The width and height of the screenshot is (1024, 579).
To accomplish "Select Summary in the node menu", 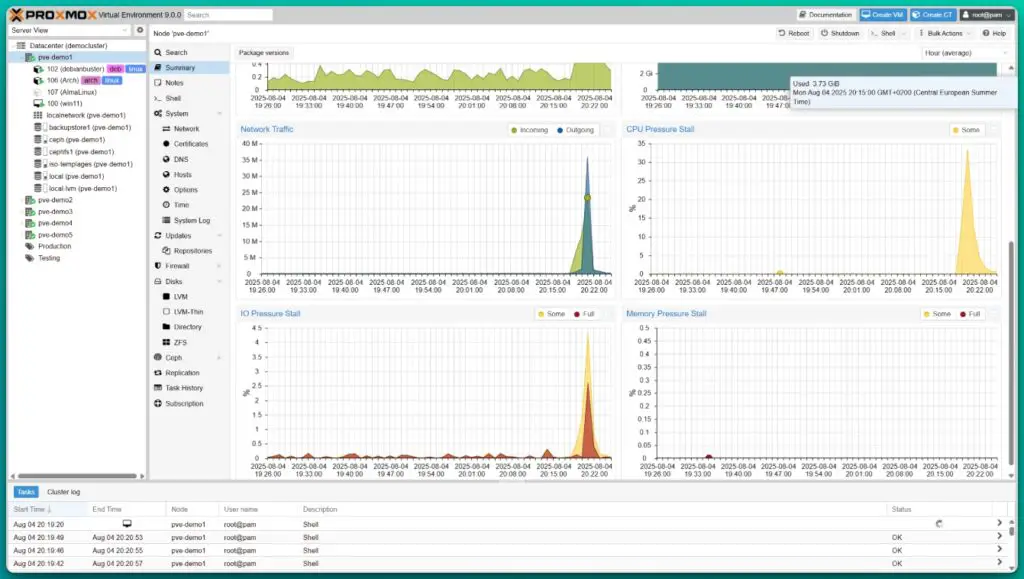I will [180, 68].
